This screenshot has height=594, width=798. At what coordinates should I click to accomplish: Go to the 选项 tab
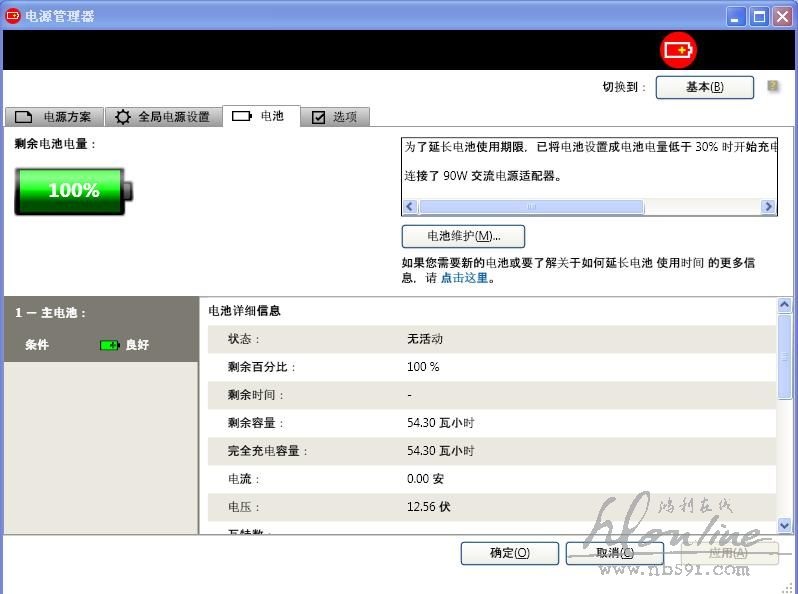(x=335, y=117)
